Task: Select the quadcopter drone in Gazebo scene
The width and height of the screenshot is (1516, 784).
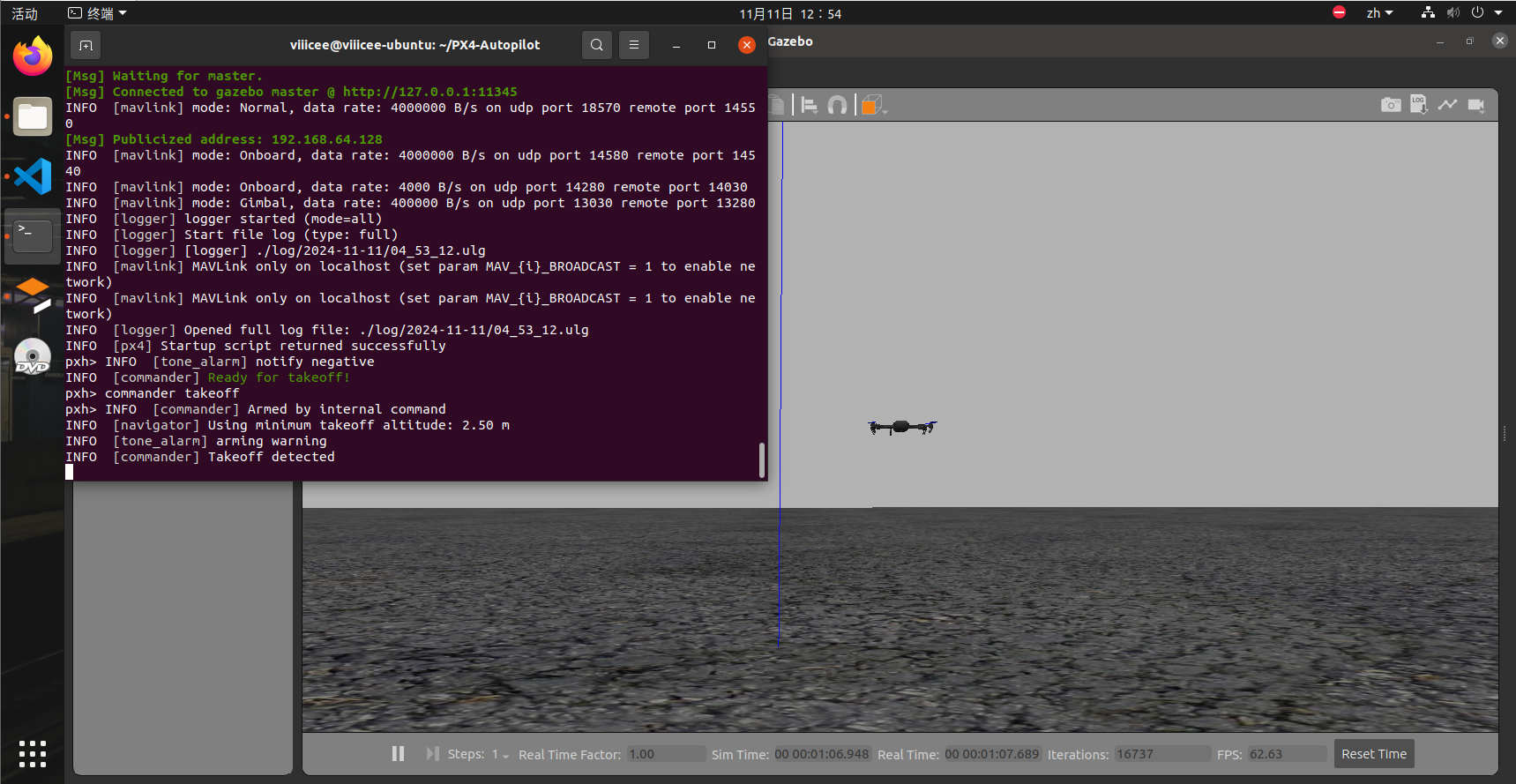Action: point(901,427)
